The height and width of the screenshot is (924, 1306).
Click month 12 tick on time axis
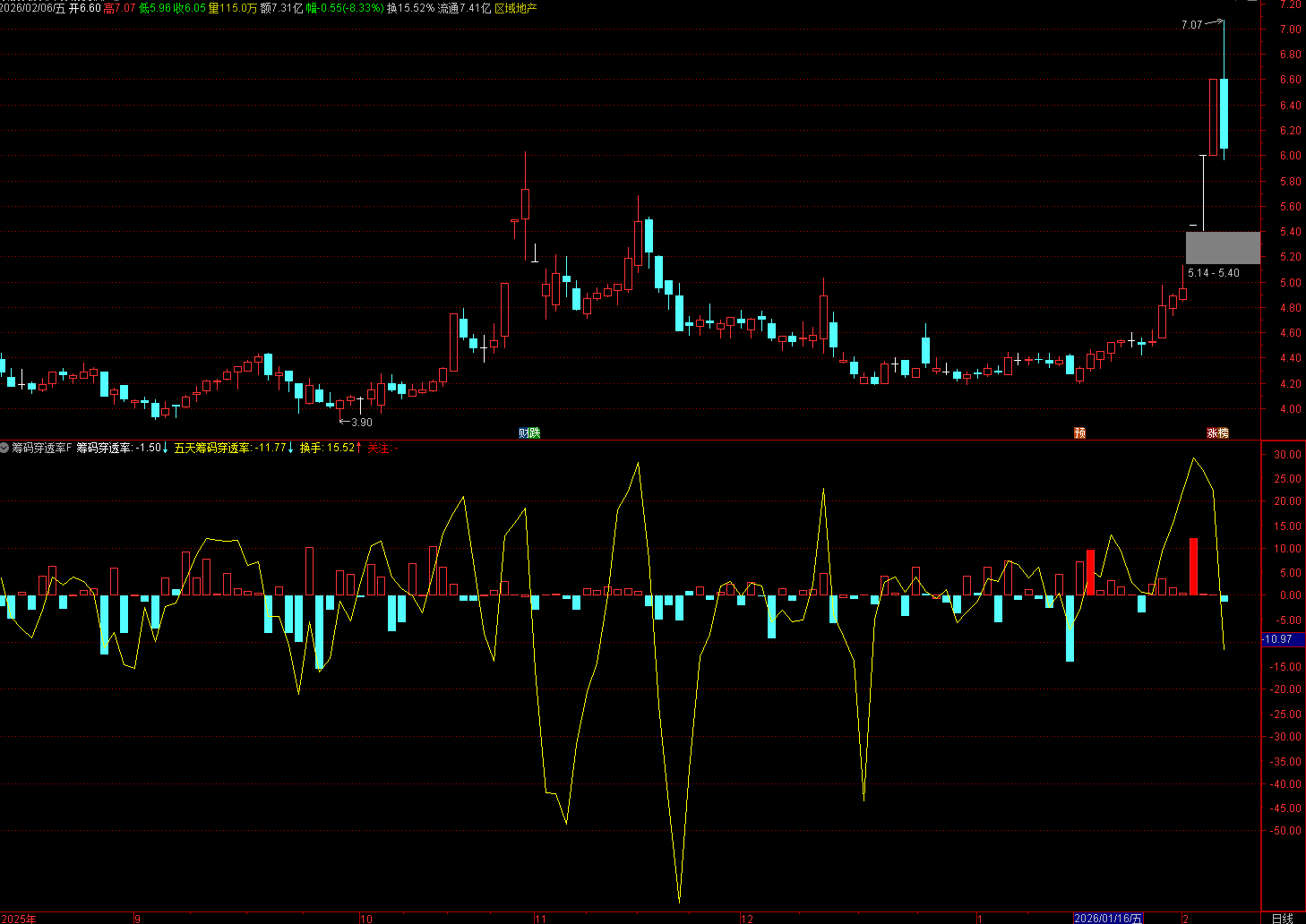(x=747, y=919)
